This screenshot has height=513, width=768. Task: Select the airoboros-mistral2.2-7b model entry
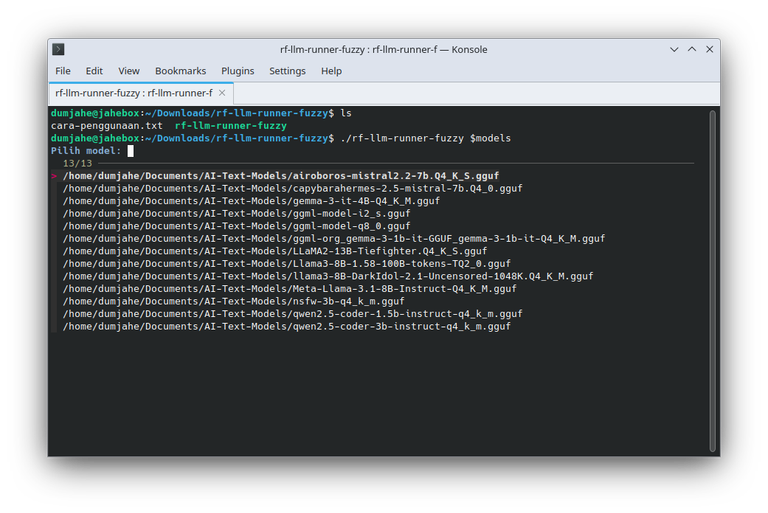tap(280, 176)
